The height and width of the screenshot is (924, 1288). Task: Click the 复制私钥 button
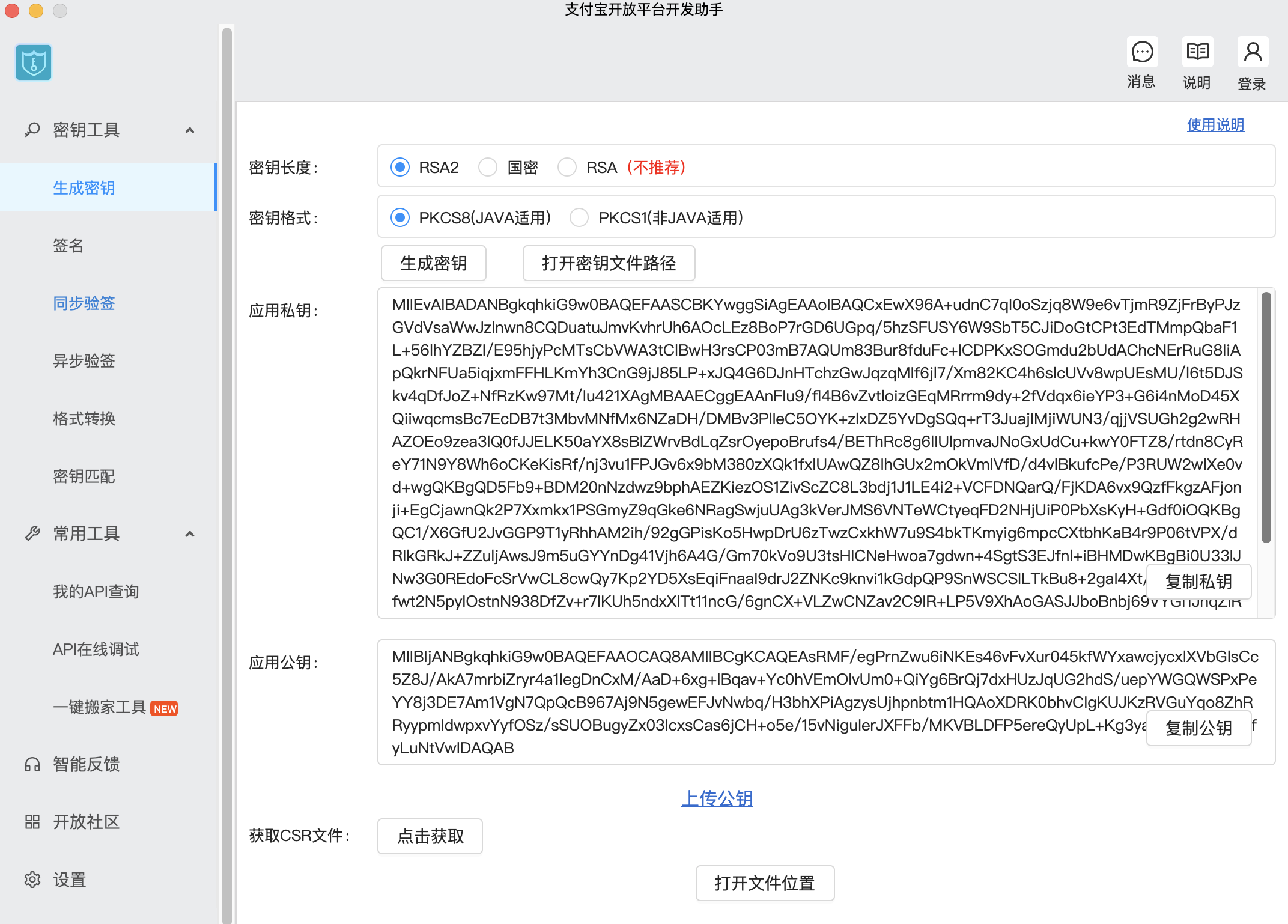point(1199,582)
